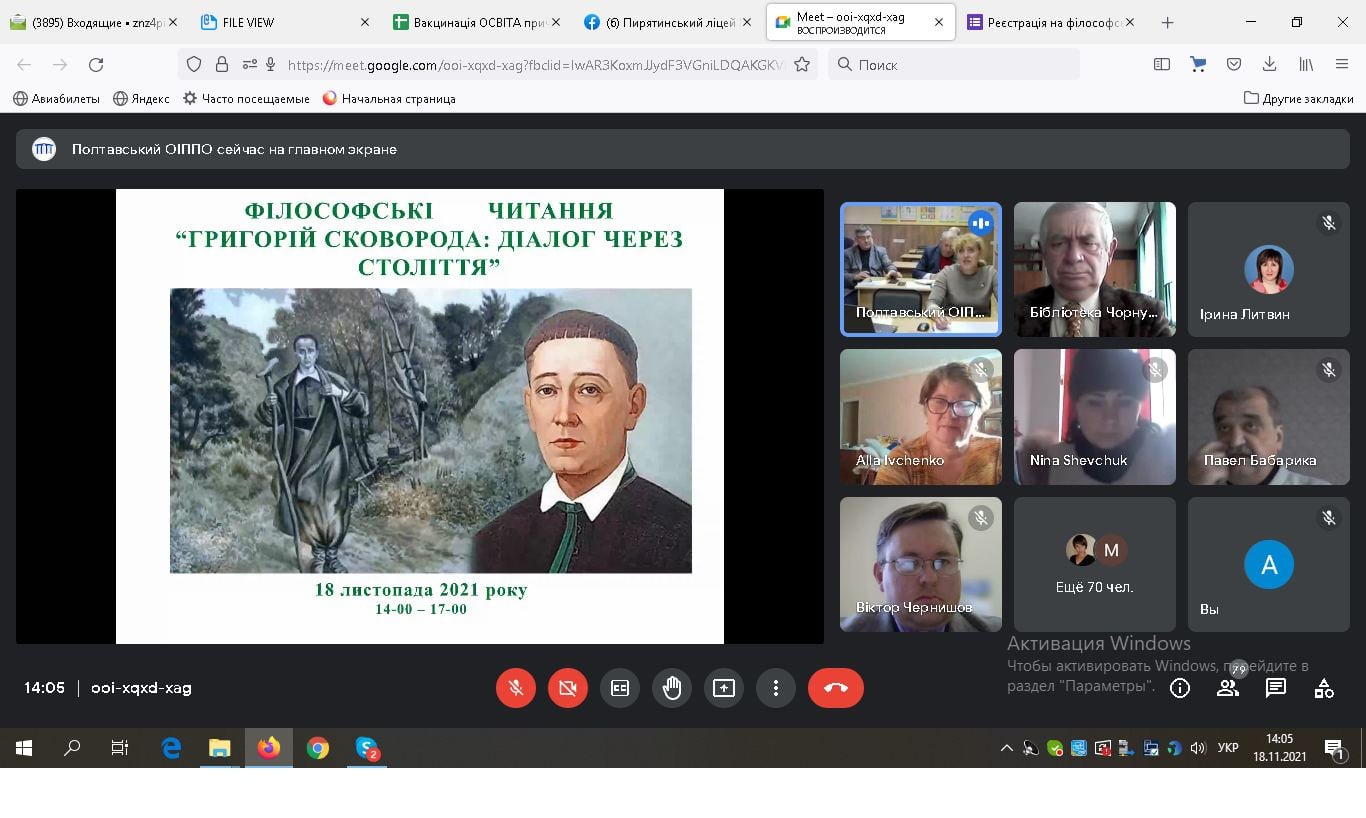Viewport: 1366px width, 818px height.
Task: Switch to Пирятинський ліцей Facebook tab
Action: pyautogui.click(x=665, y=22)
